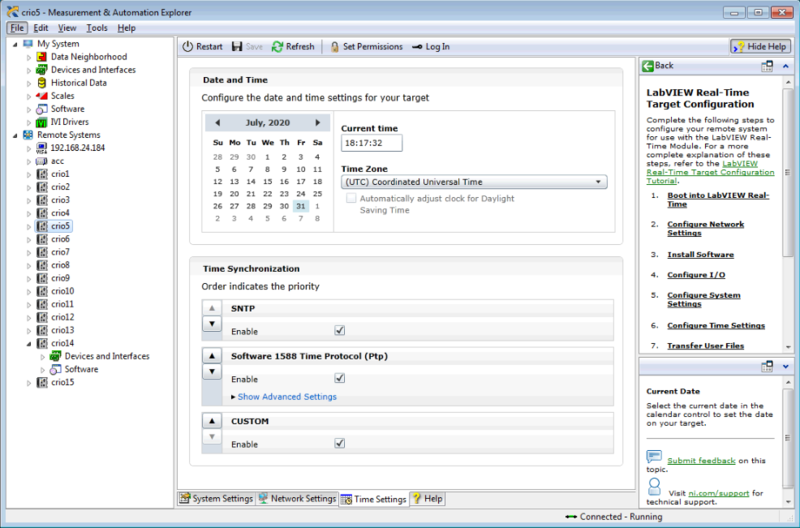Open the Edit menu
This screenshot has height=528, width=800.
tap(41, 28)
